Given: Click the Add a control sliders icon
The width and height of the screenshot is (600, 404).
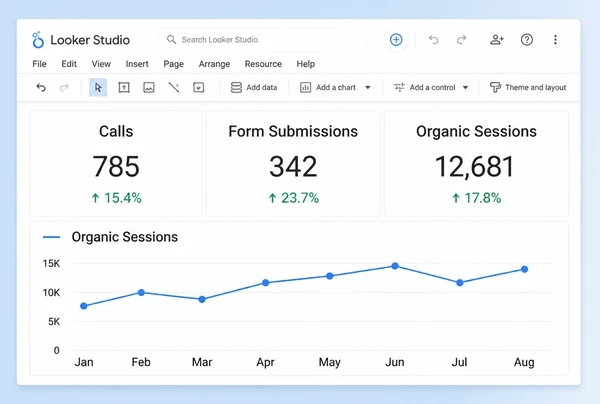Looking at the screenshot, I should tap(399, 88).
